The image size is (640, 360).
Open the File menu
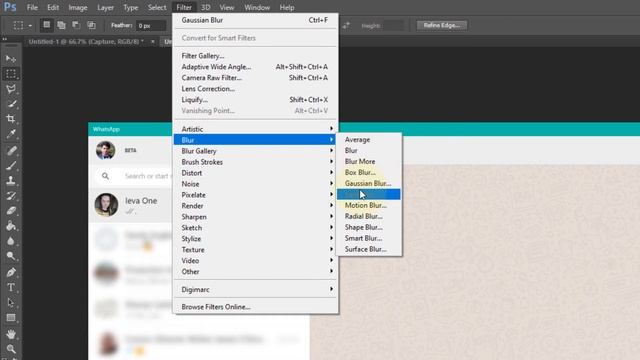[x=32, y=7]
